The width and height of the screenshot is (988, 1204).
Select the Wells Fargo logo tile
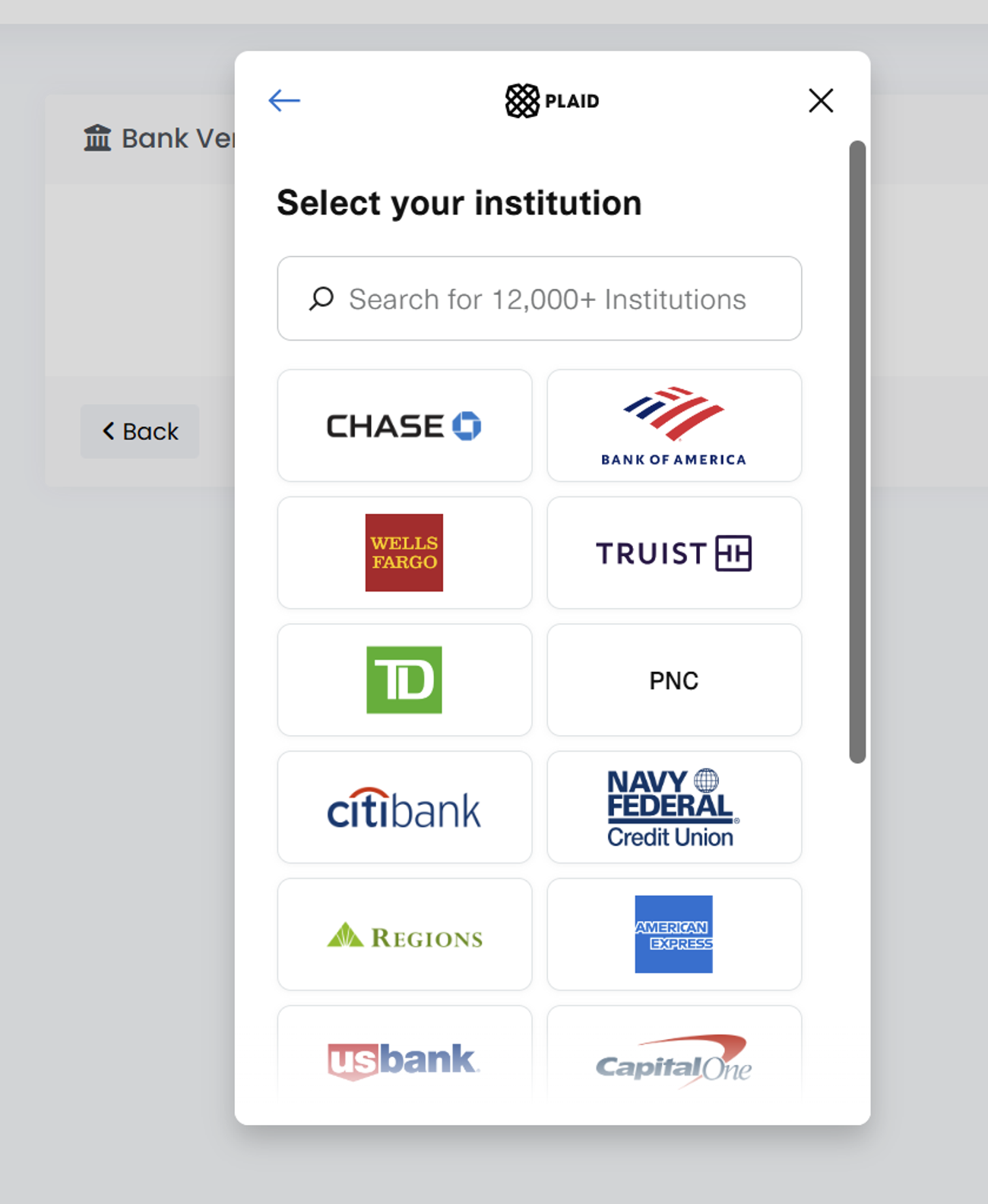tap(404, 553)
